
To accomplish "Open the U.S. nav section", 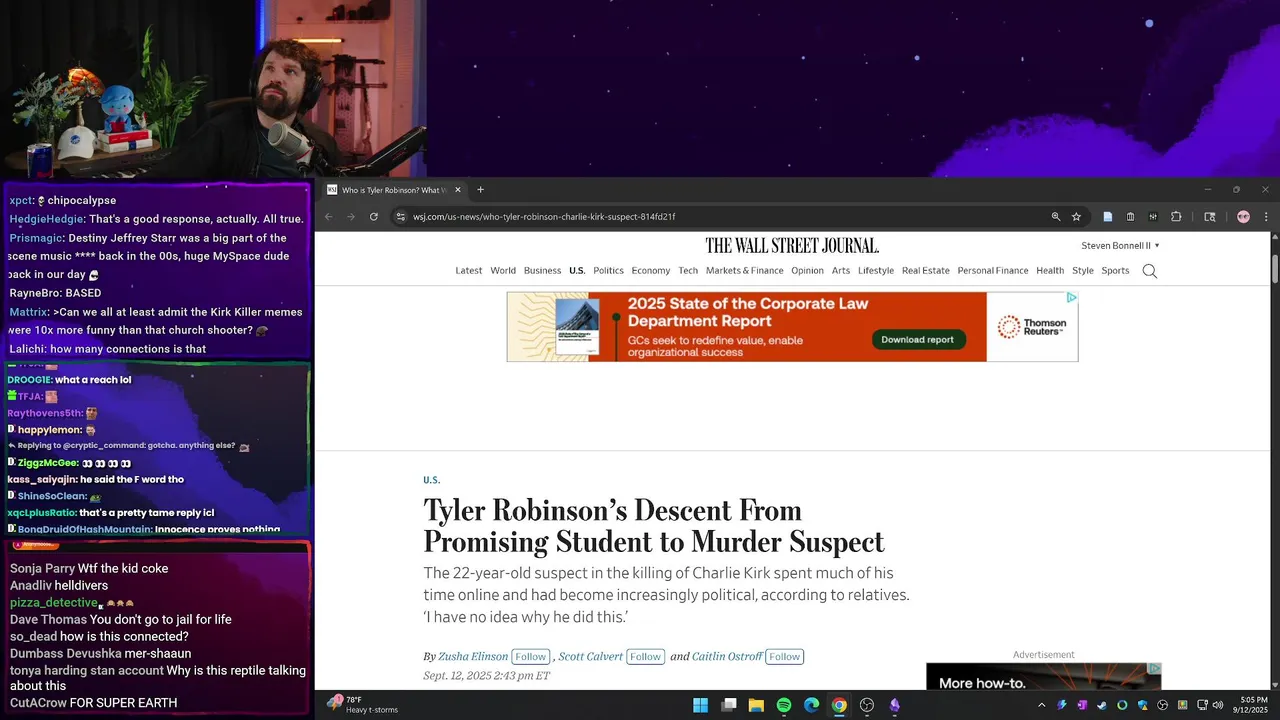I will 577,270.
